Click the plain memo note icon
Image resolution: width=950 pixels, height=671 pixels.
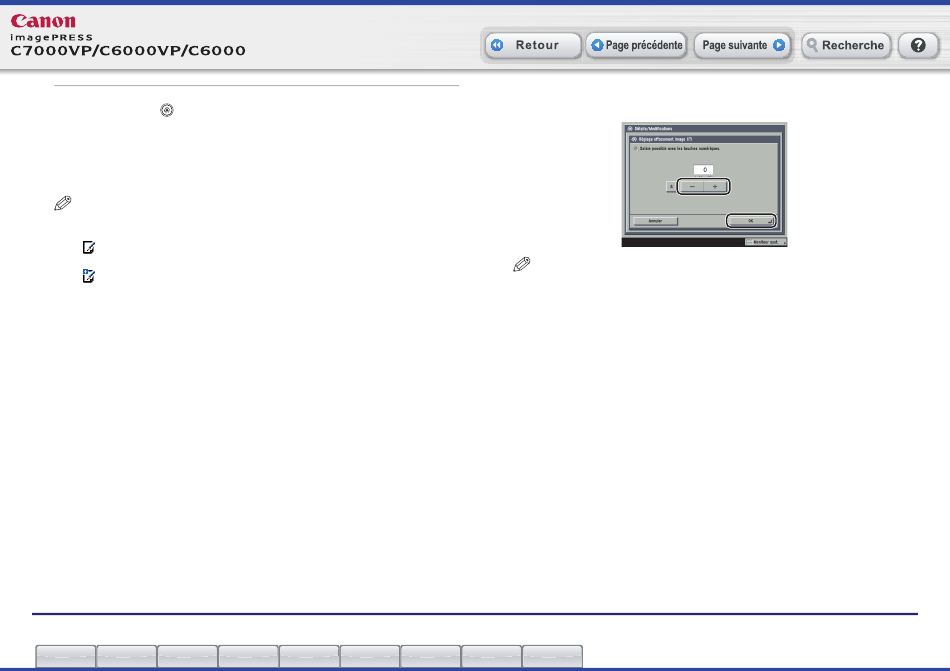88,247
